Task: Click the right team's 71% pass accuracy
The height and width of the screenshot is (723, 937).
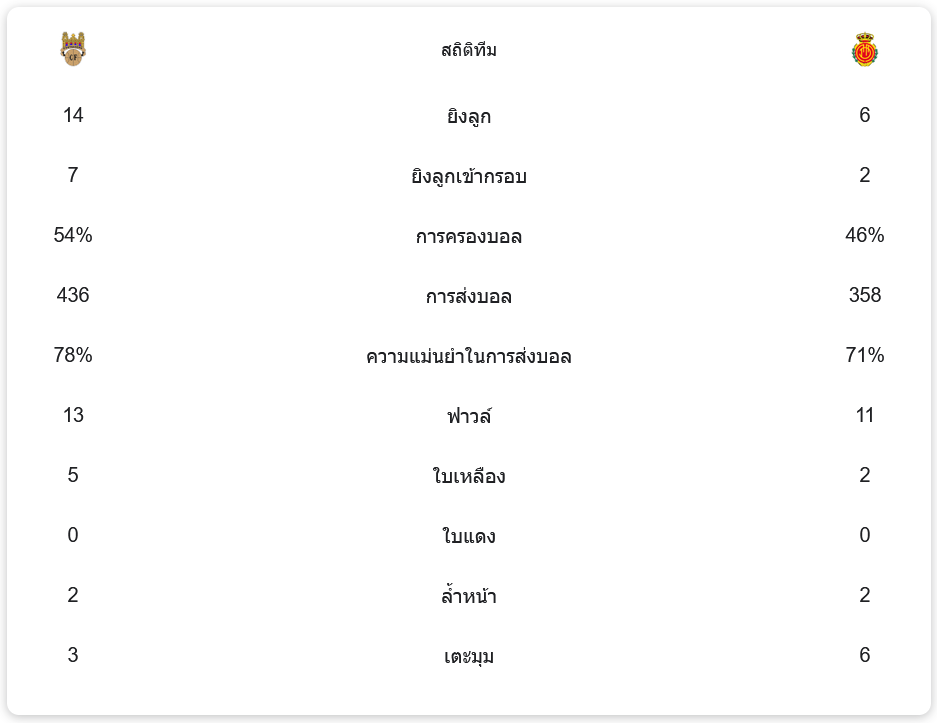Action: [864, 355]
